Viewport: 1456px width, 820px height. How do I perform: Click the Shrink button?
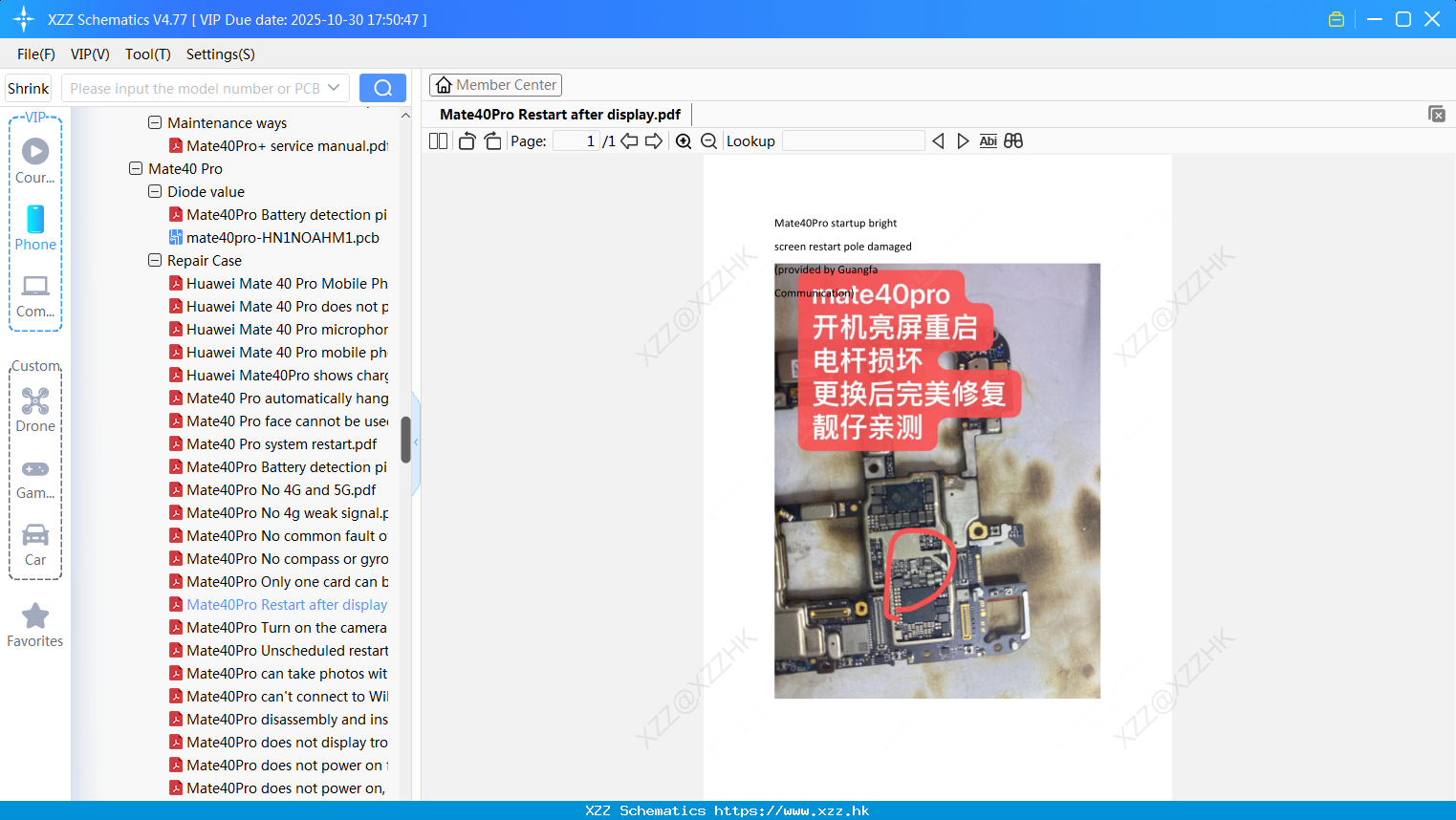coord(29,88)
